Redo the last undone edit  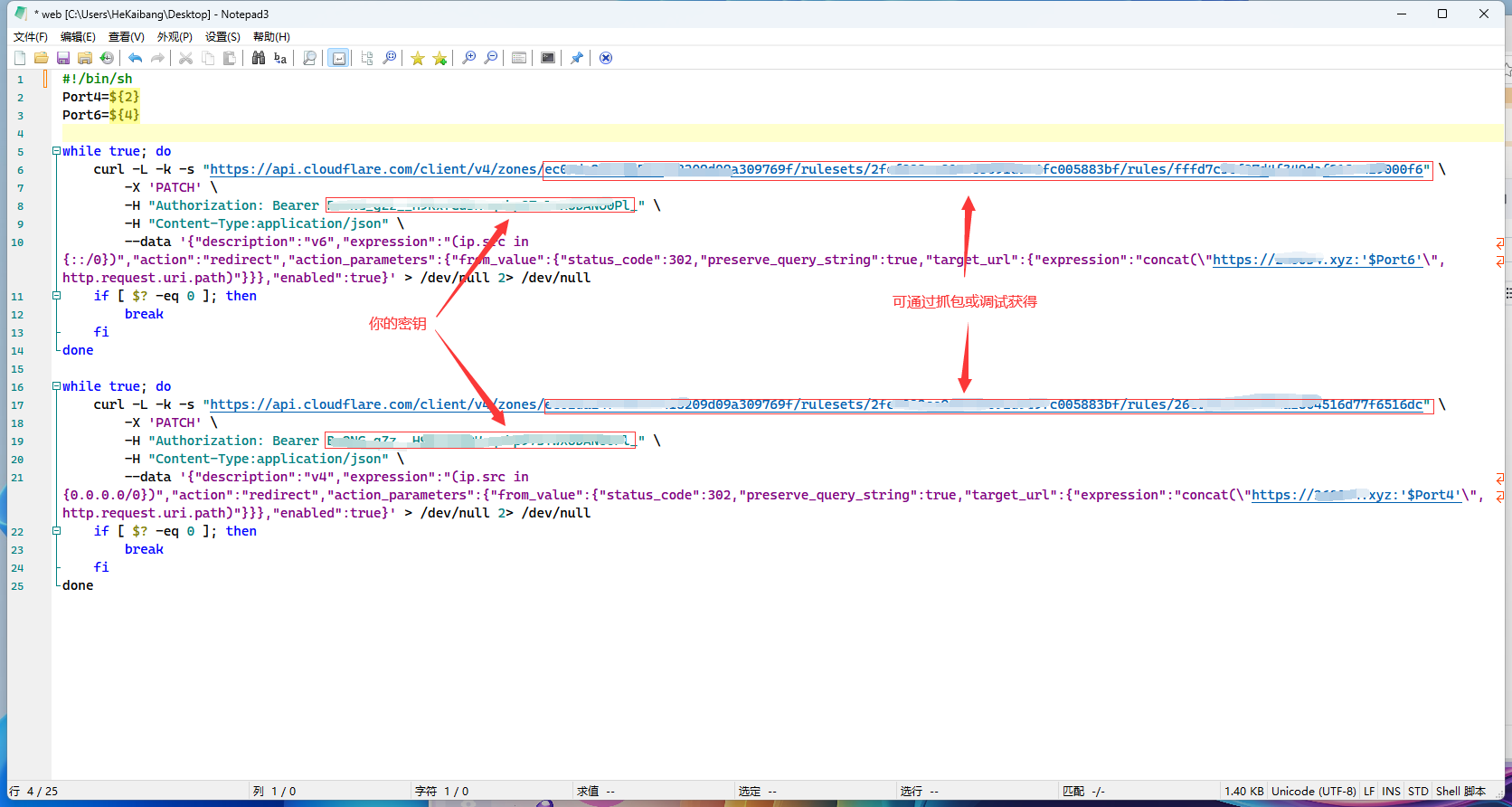(157, 58)
